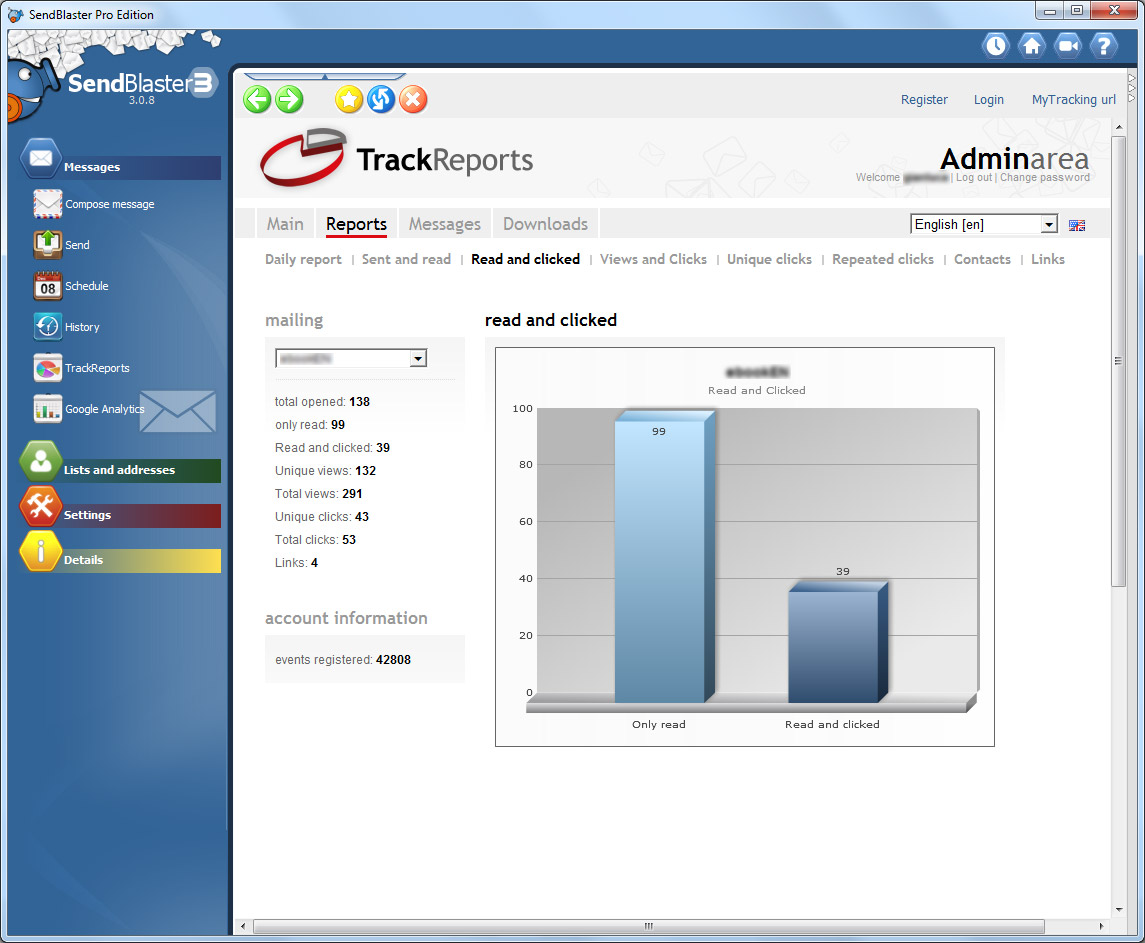
Task: Open the Links report
Action: 1048,259
